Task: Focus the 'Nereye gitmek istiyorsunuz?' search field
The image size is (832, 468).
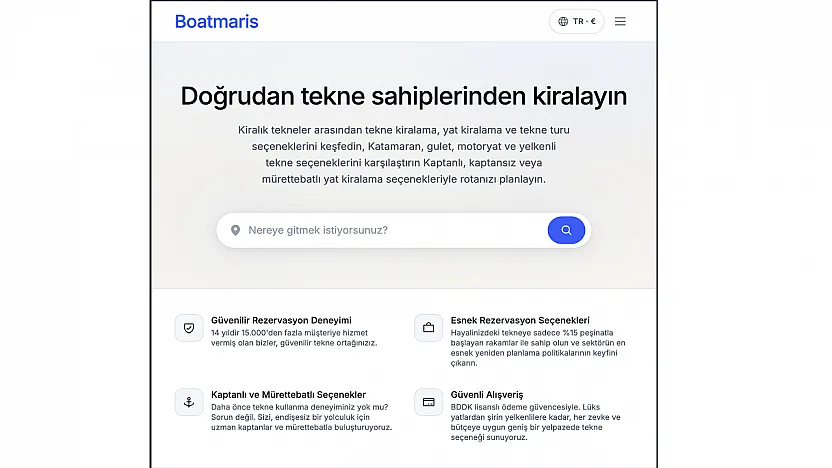Action: (x=403, y=230)
